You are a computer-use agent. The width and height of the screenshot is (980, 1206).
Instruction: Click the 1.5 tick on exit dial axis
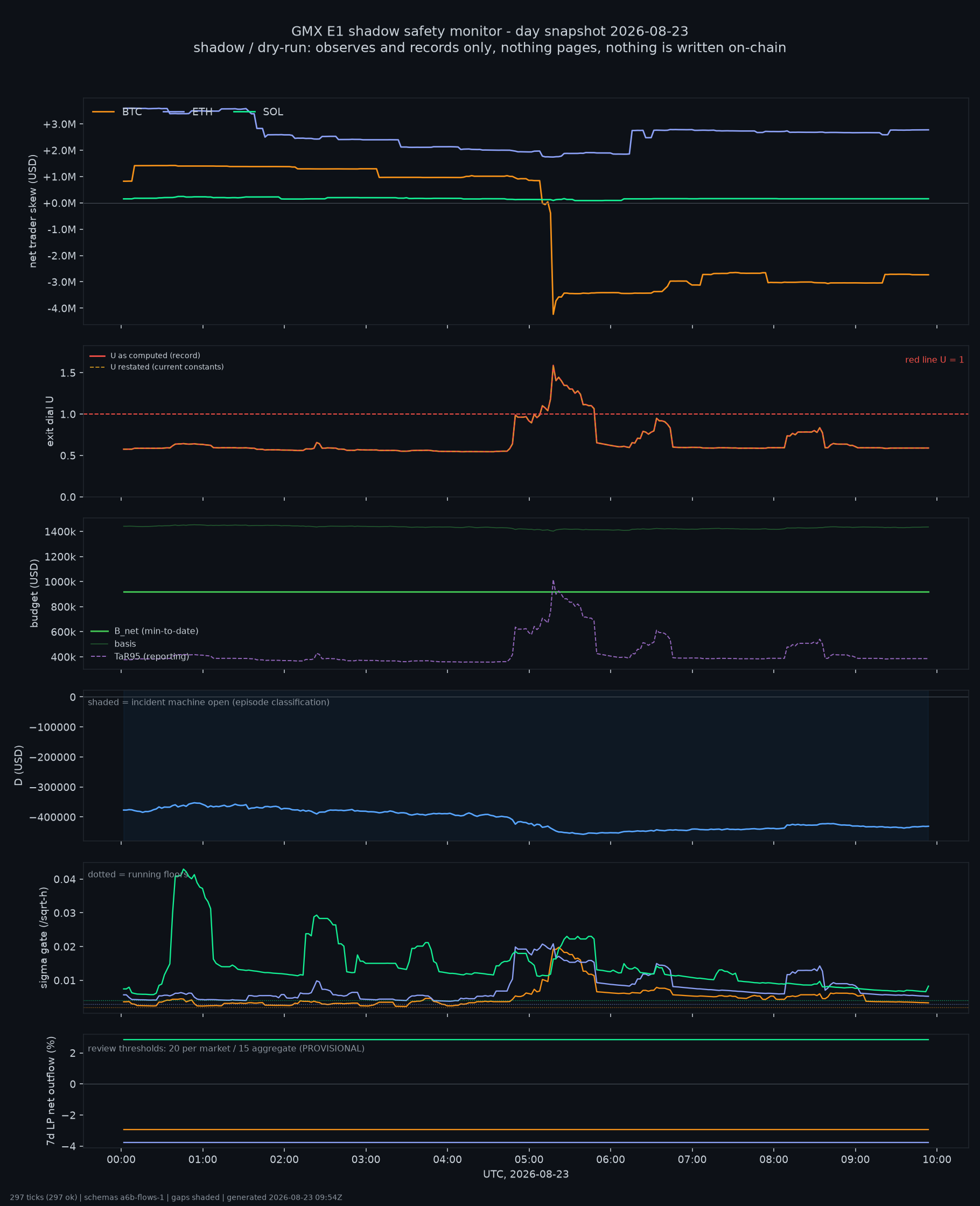68,373
